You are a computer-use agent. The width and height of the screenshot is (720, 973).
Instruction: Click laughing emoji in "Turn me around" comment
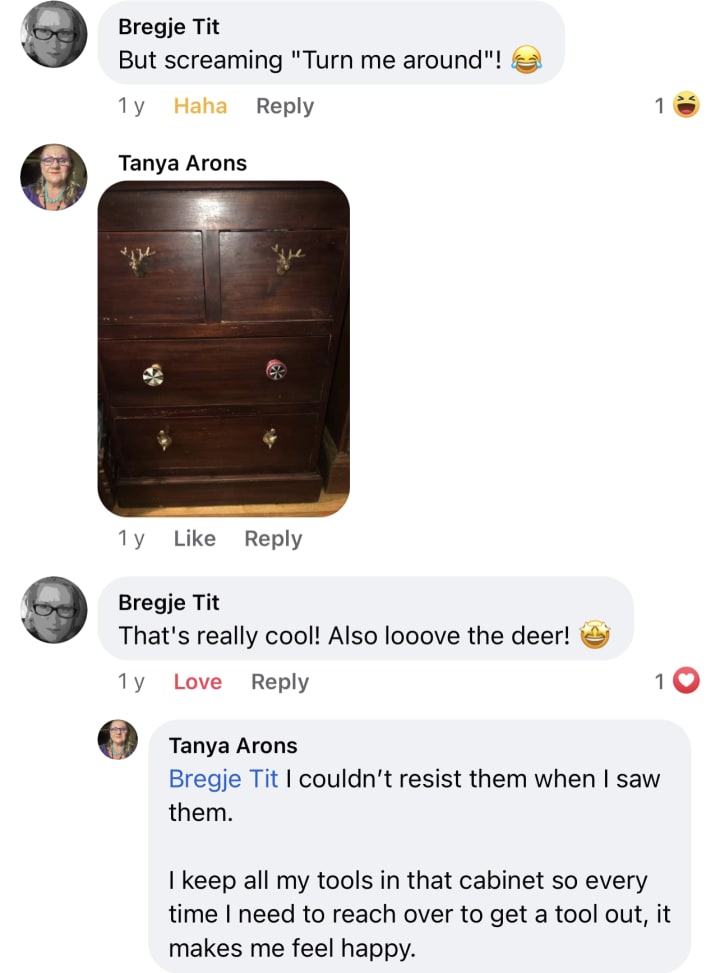pyautogui.click(x=526, y=60)
